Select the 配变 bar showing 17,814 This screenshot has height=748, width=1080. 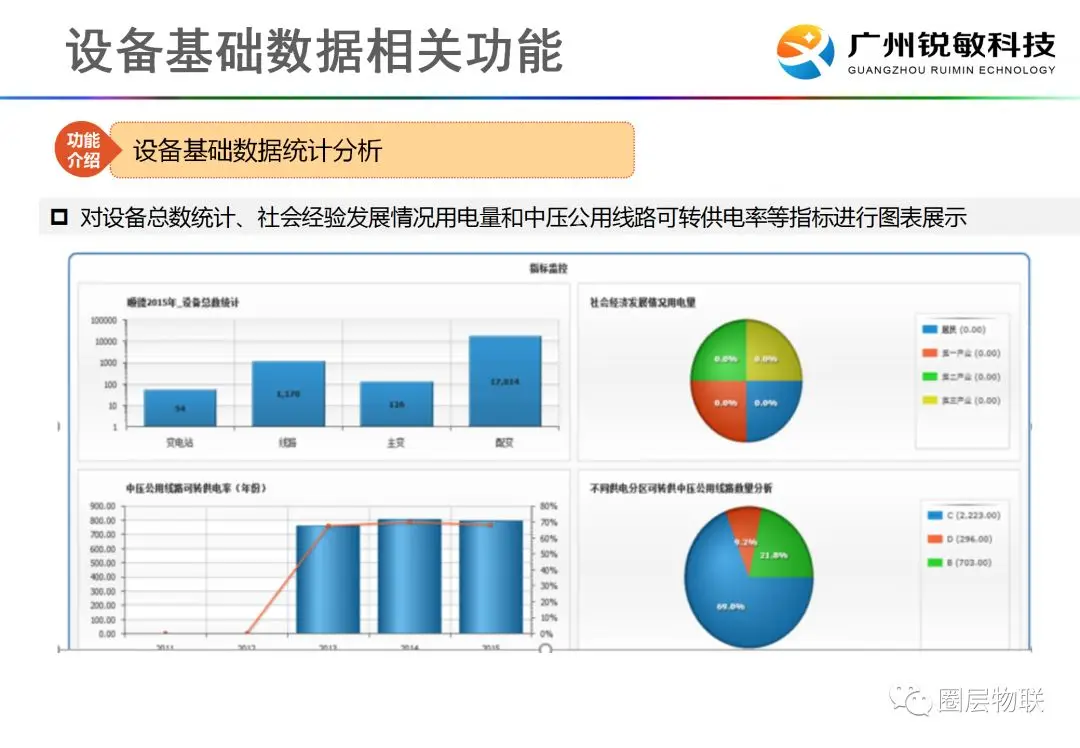pyautogui.click(x=505, y=381)
